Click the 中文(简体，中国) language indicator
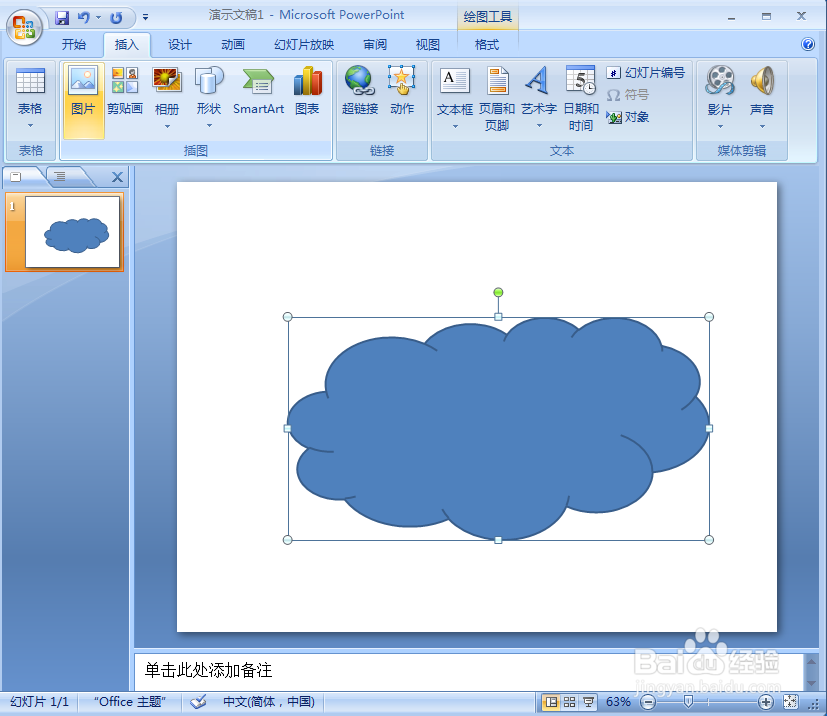 [268, 702]
